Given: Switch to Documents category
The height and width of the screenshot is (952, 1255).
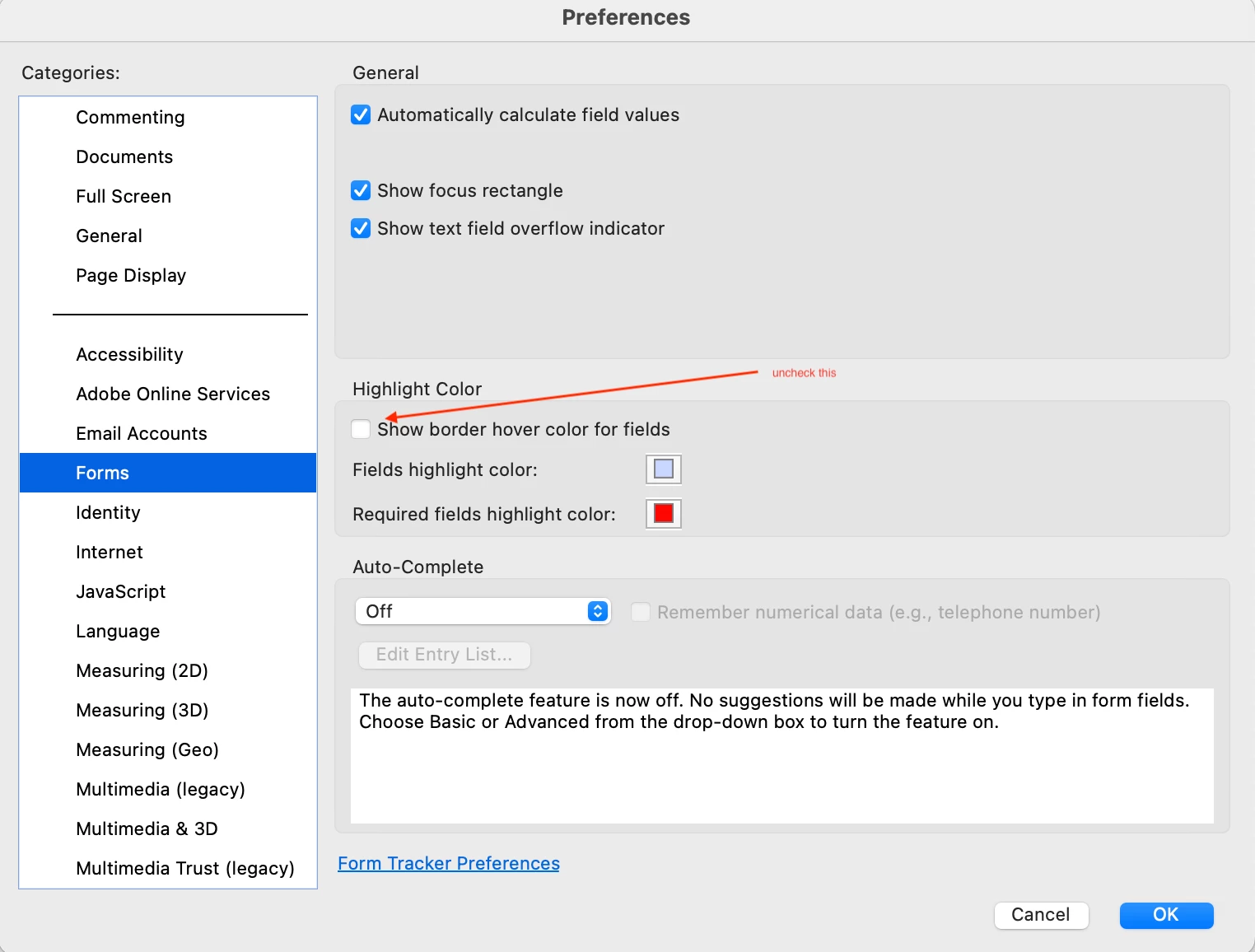Looking at the screenshot, I should click(124, 156).
